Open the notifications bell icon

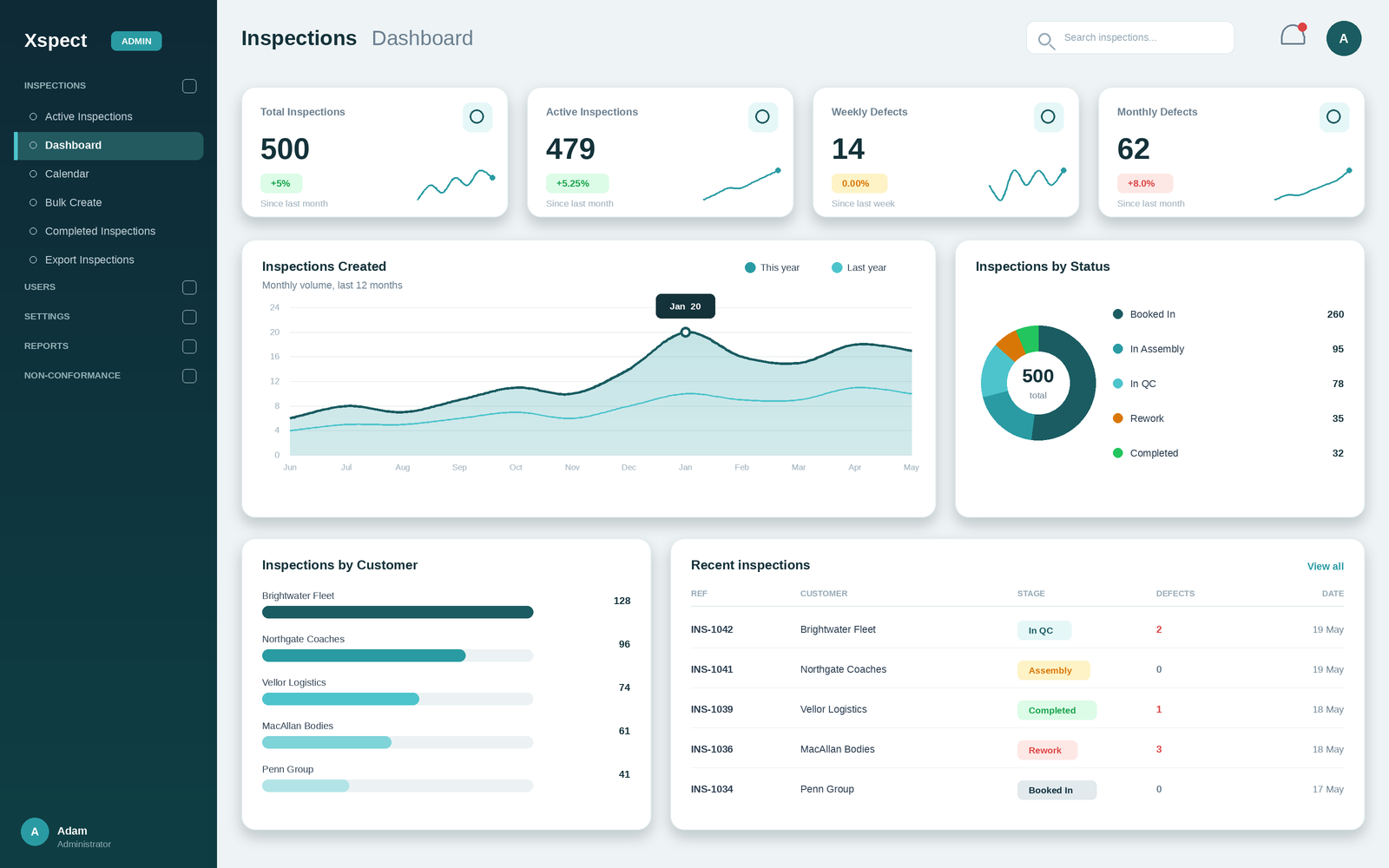[x=1293, y=36]
